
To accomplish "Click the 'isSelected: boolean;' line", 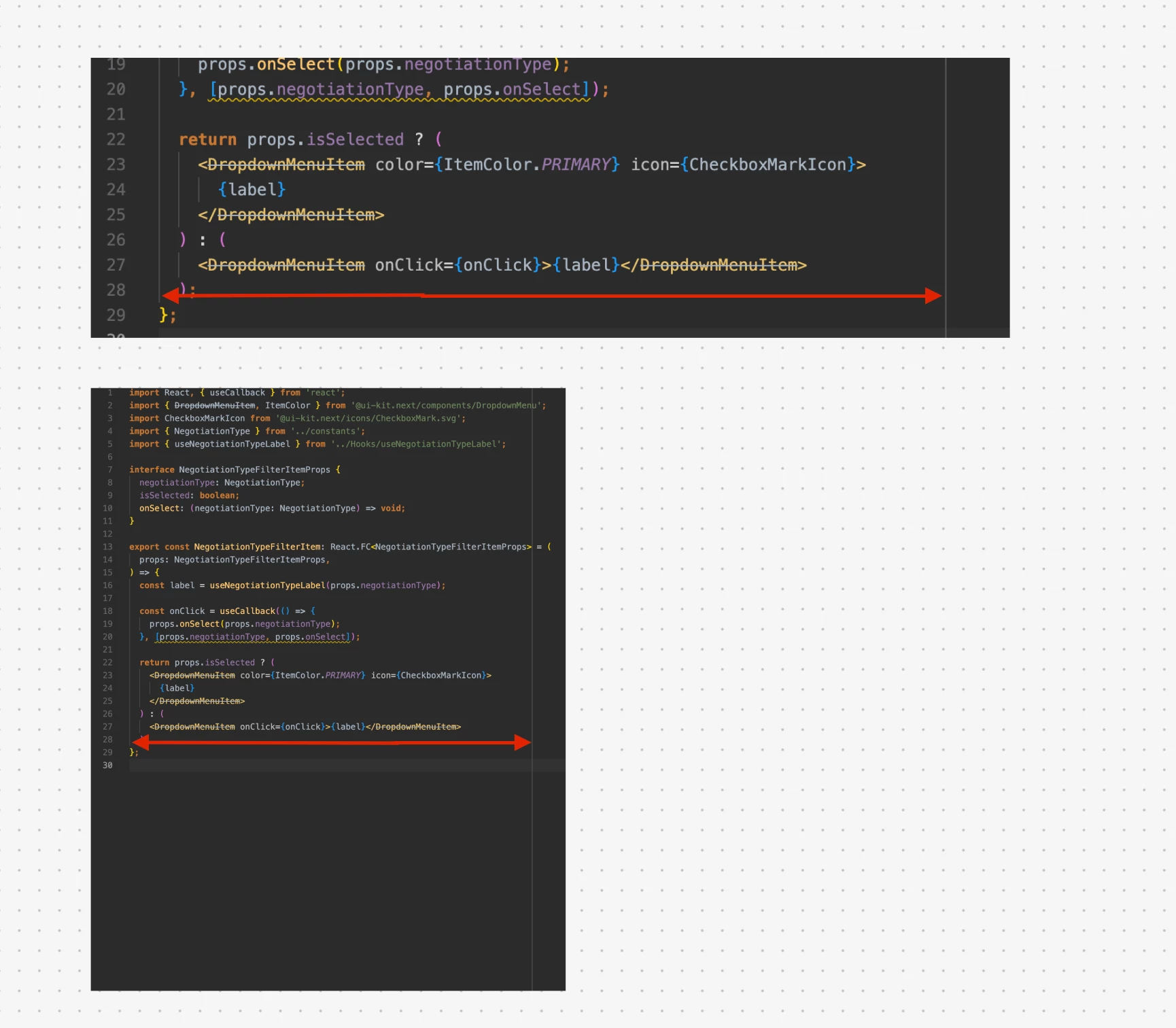I will click(189, 496).
